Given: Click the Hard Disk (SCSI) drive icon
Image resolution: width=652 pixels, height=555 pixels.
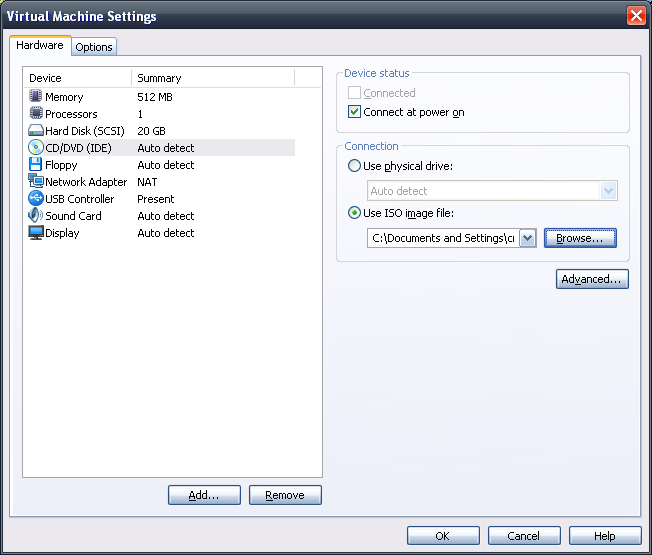Looking at the screenshot, I should (36, 130).
